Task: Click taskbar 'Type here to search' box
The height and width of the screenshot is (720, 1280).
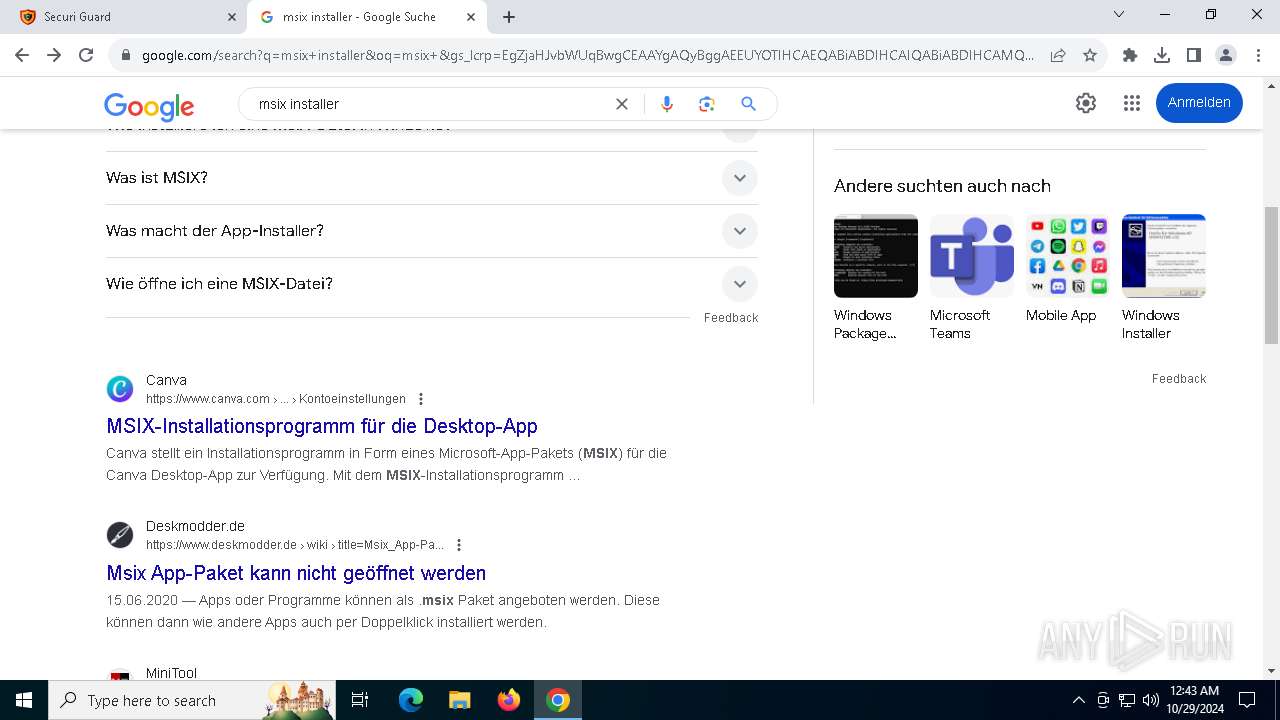Action: click(x=192, y=700)
